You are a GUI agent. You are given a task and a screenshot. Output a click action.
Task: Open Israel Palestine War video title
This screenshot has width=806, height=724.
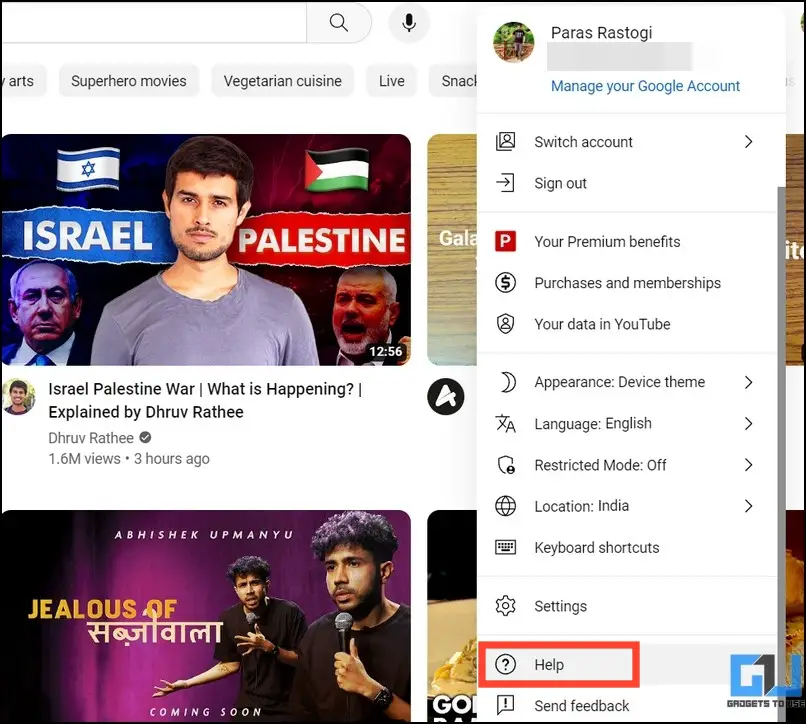pyautogui.click(x=205, y=400)
